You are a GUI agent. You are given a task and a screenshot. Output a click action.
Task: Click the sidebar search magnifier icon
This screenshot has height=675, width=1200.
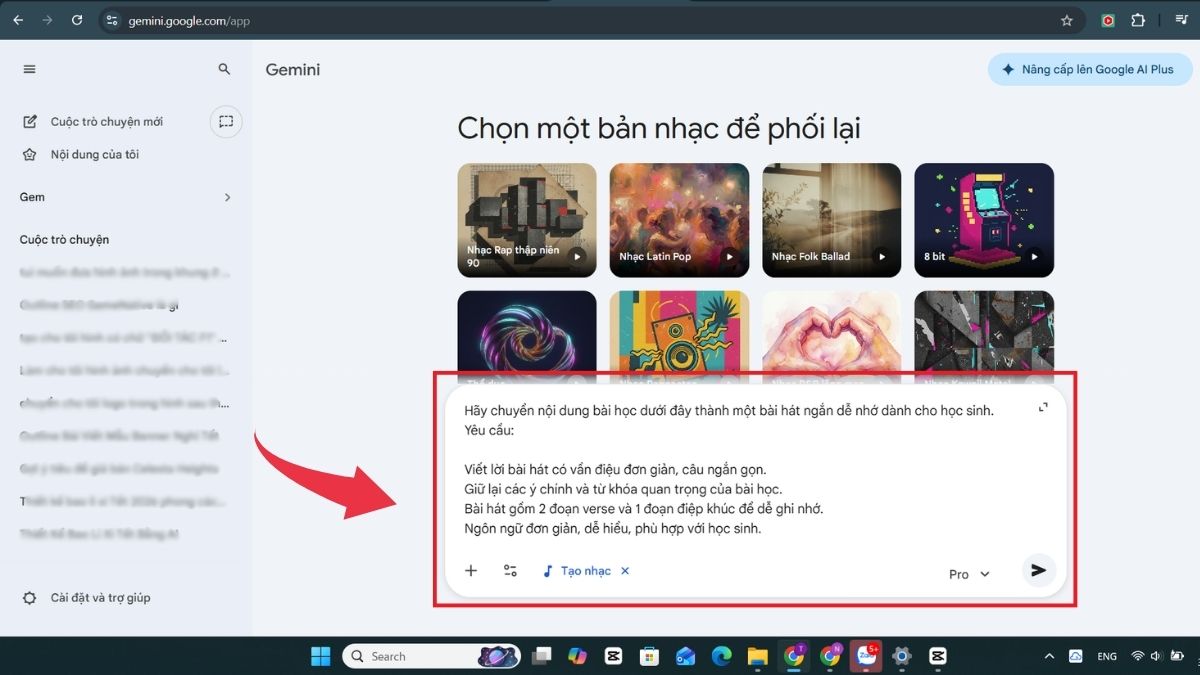coord(224,69)
